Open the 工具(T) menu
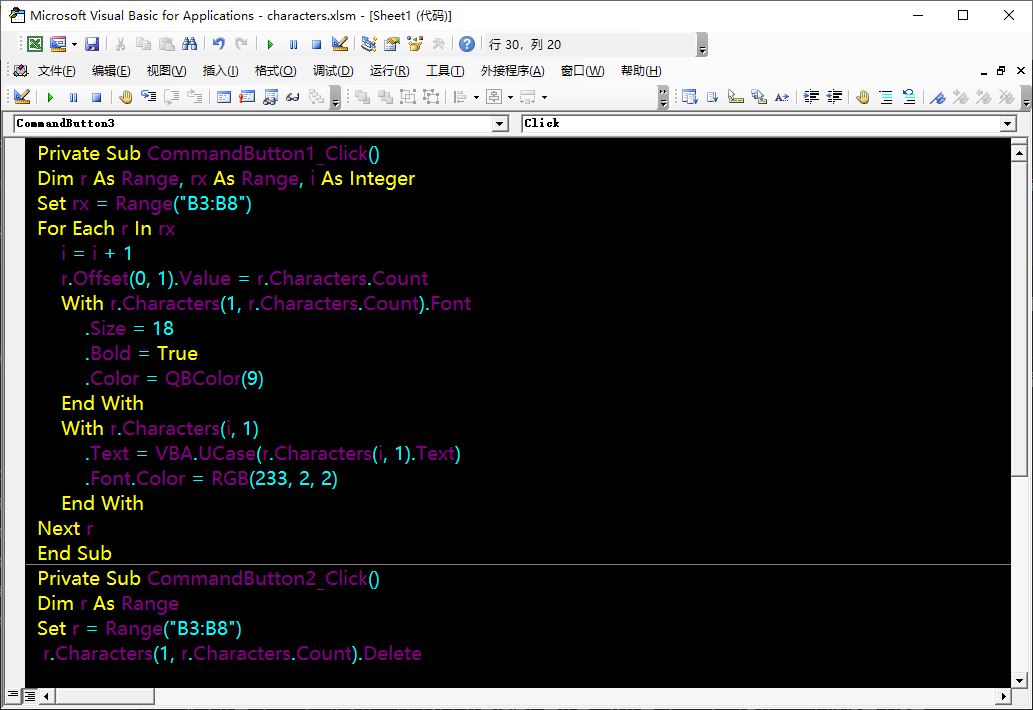Image resolution: width=1033 pixels, height=710 pixels. [445, 70]
